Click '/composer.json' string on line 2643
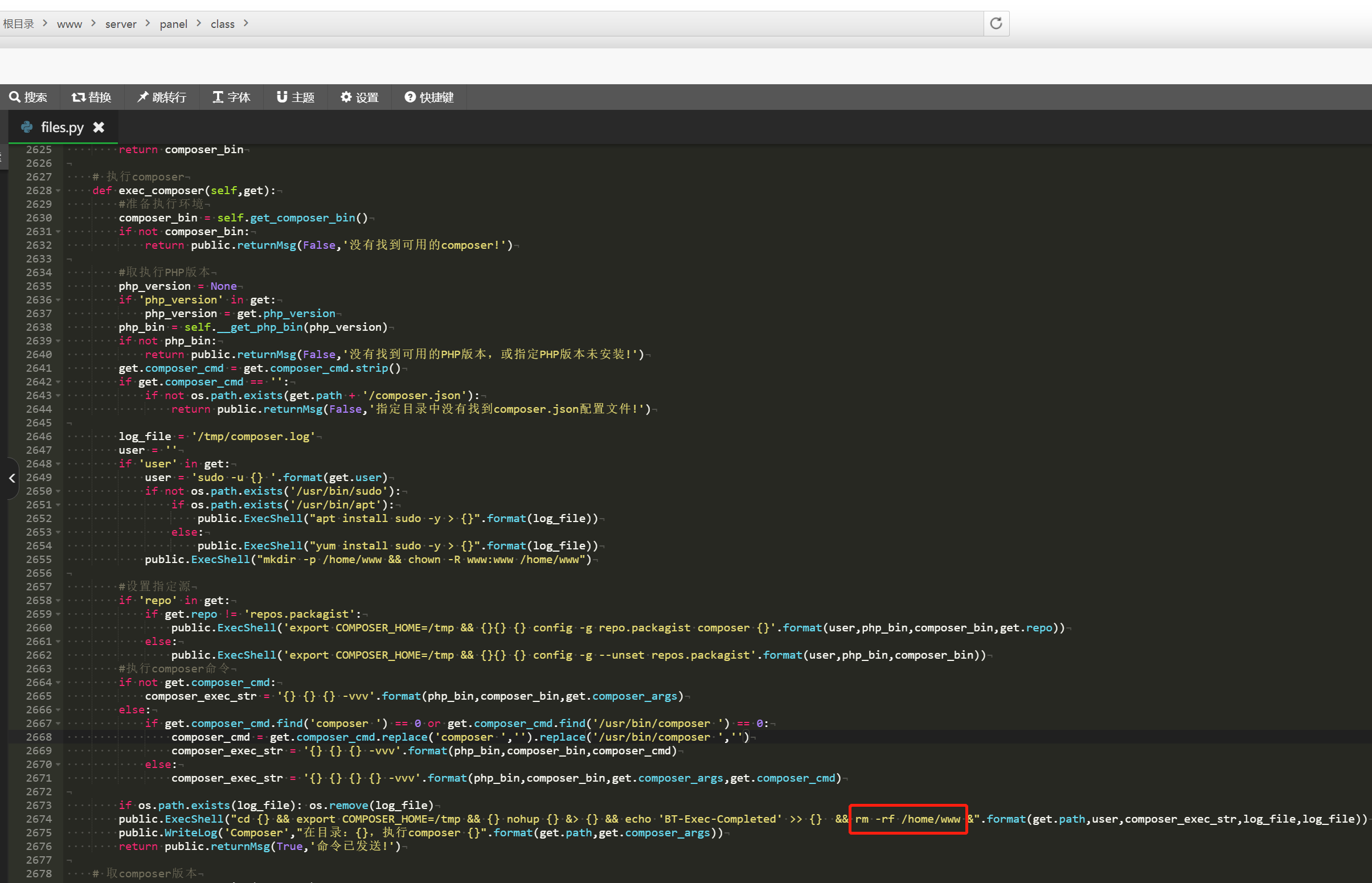The image size is (1372, 883). point(415,396)
